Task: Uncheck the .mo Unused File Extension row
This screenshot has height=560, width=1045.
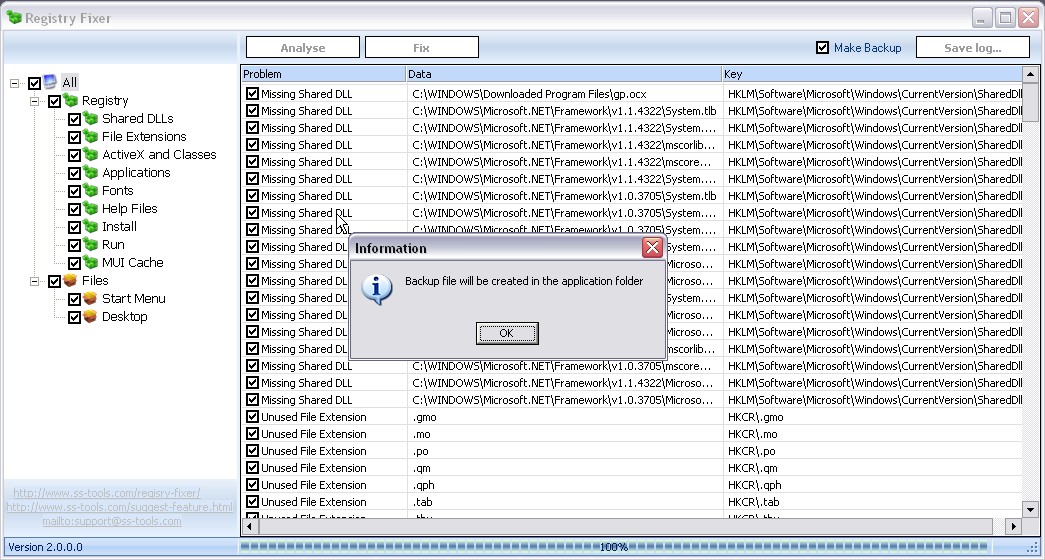Action: [x=253, y=434]
